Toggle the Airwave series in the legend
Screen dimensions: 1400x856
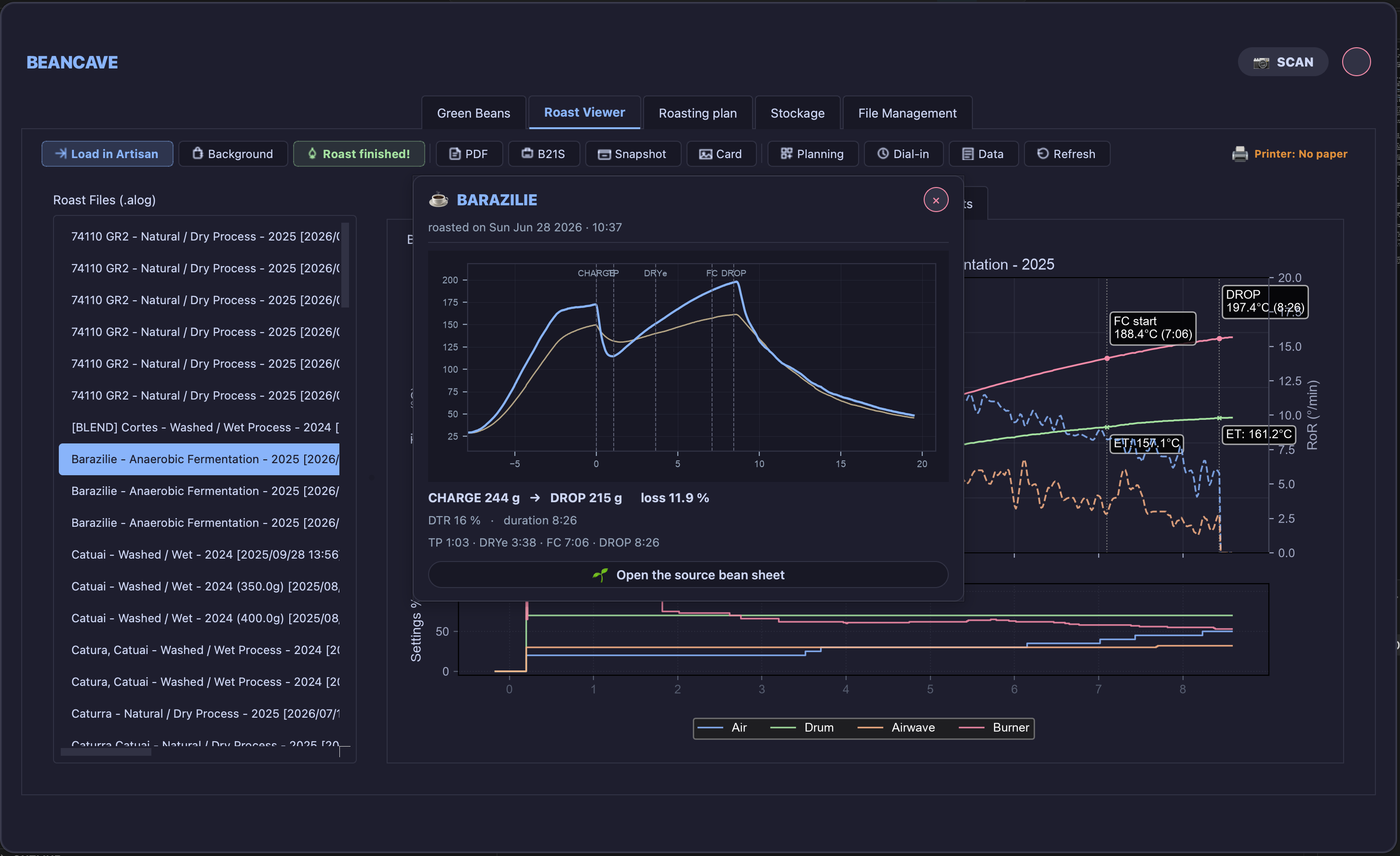pos(896,728)
